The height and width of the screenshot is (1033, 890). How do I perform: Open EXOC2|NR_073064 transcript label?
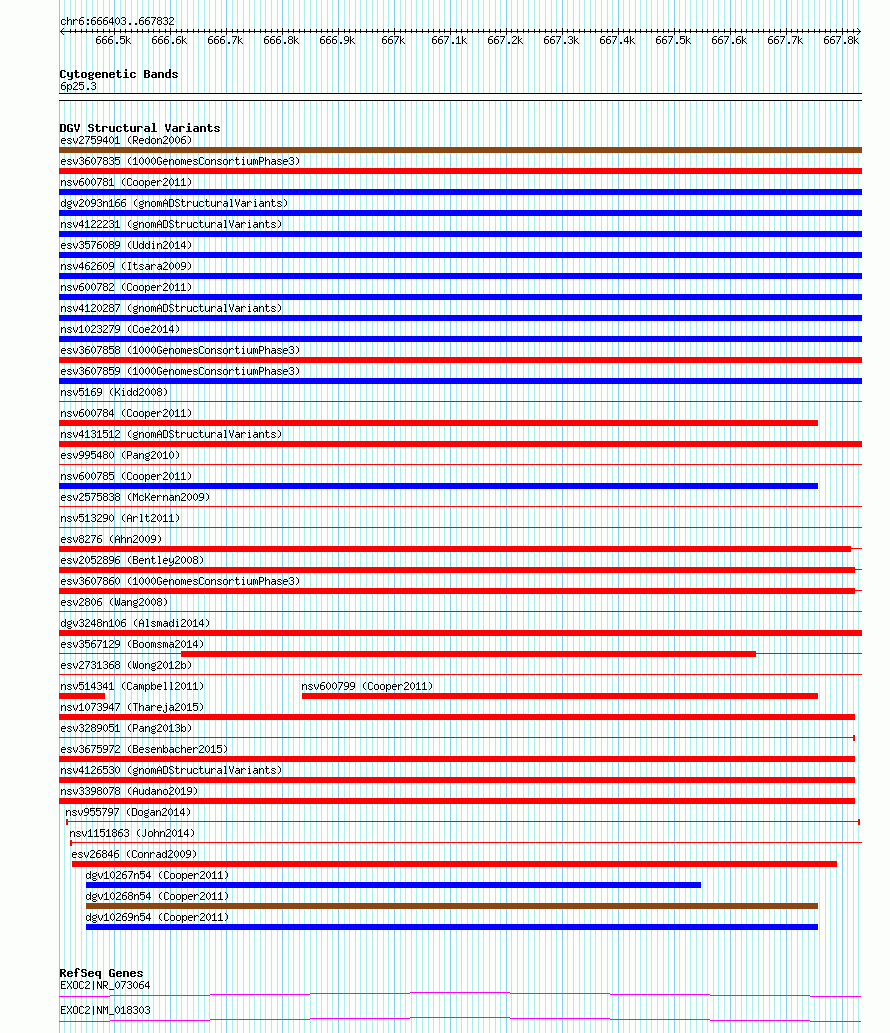coord(105,986)
